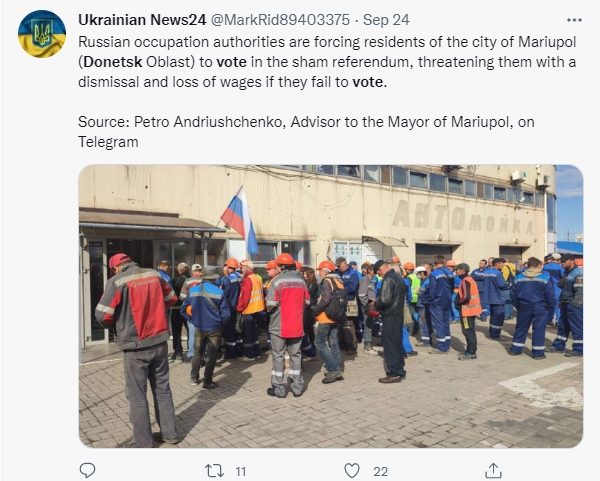The height and width of the screenshot is (481, 600).
Task: Visit the @MarkRid89403375 handle
Action: [280, 20]
